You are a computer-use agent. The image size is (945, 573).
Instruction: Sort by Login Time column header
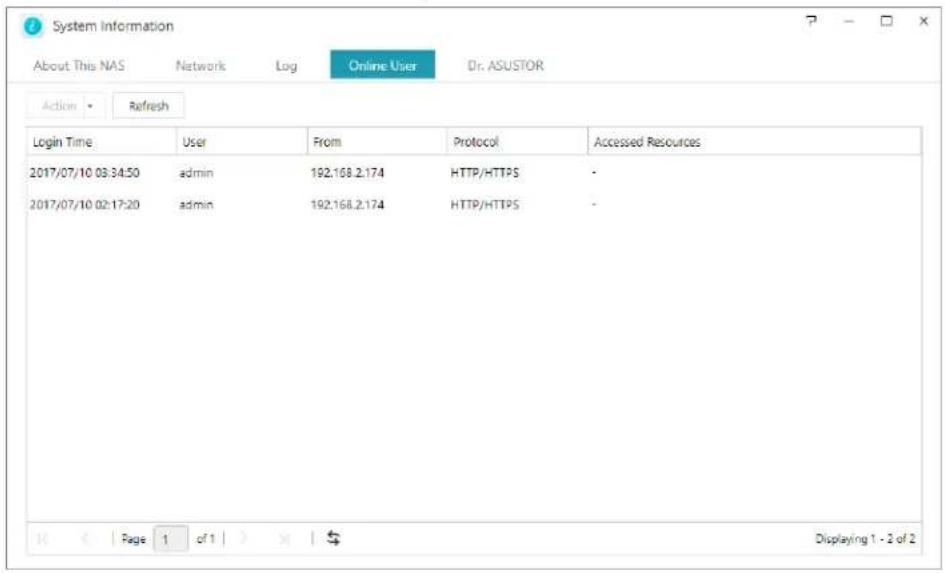point(101,142)
